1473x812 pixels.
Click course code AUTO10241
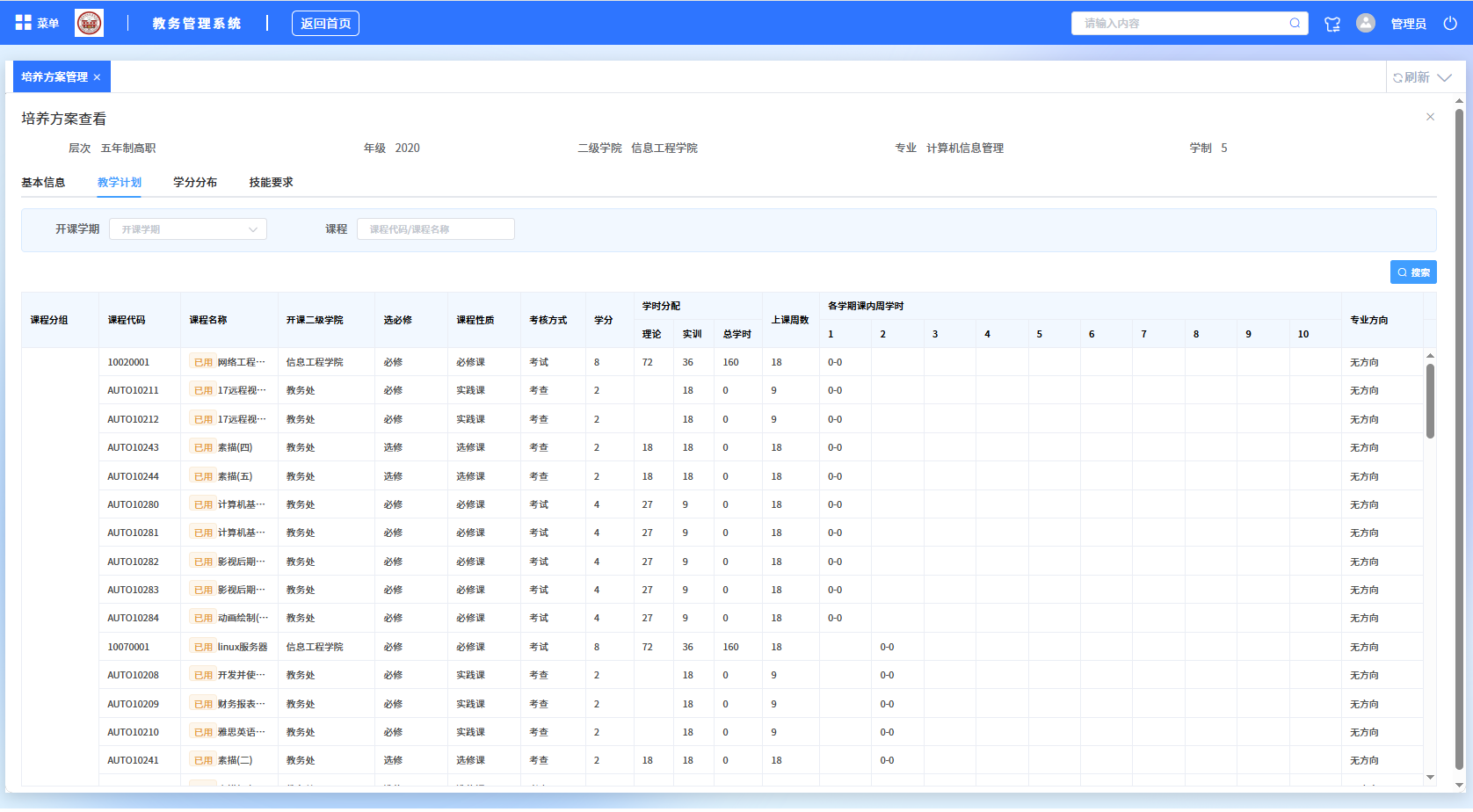click(133, 760)
